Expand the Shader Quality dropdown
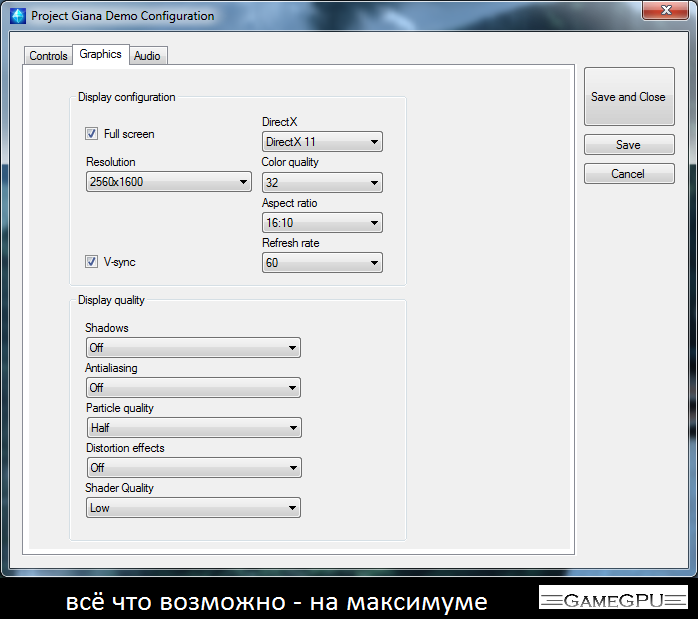 (193, 508)
